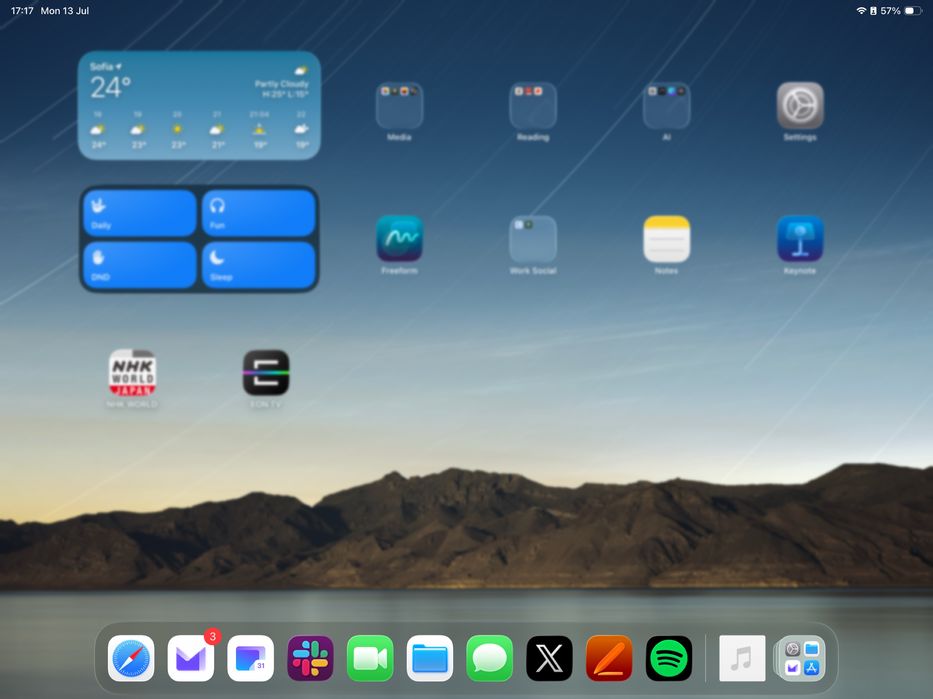This screenshot has width=933, height=699.
Task: Launch the Settings app
Action: click(x=800, y=105)
